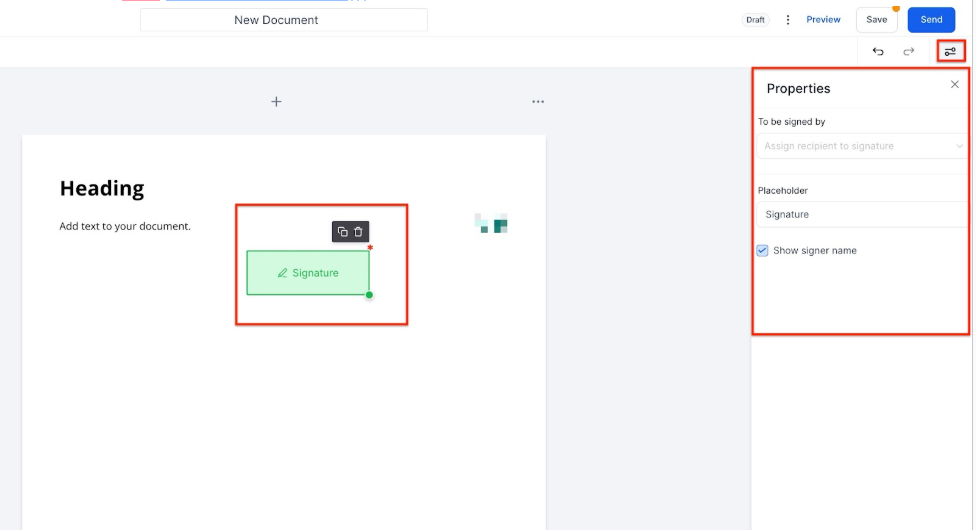Click the Send button
Viewport: 976px width, 530px height.
point(931,20)
